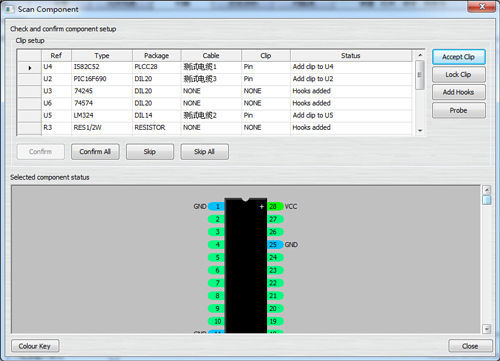Click the clip setup table scrollbar thumb
Viewport: 500px width, 361px height.
point(420,75)
